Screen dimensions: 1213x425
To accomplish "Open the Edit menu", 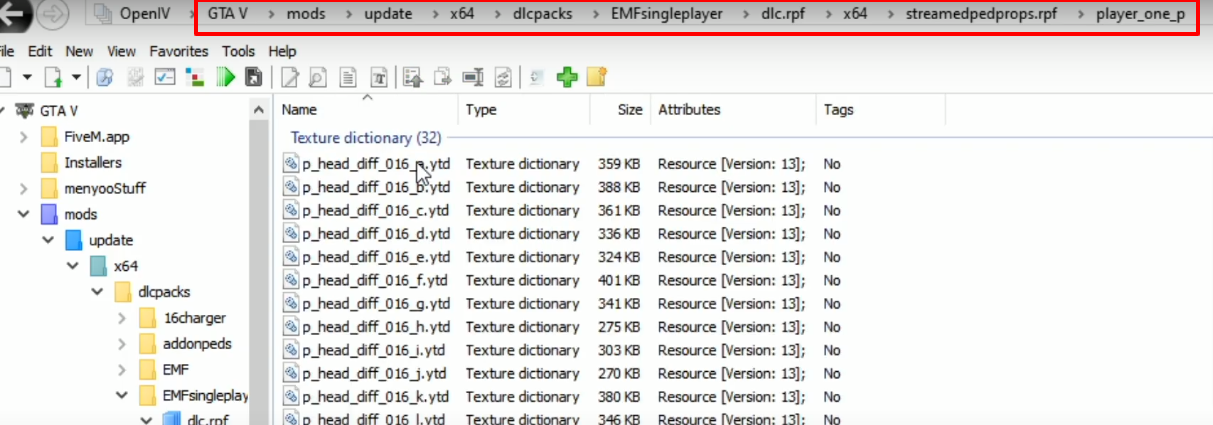I will coord(41,51).
